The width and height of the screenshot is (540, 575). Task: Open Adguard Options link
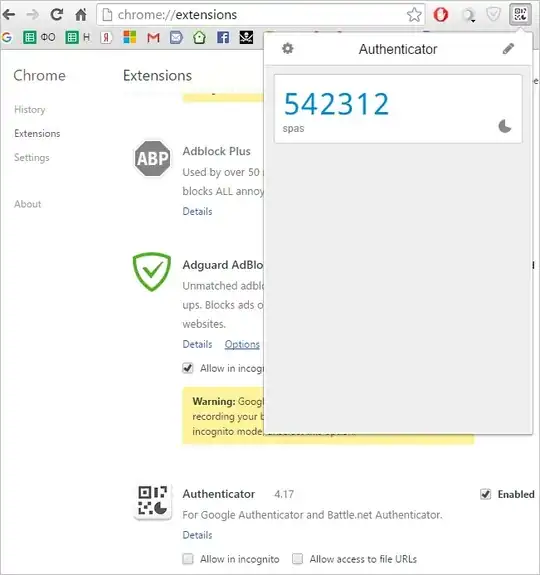242,344
